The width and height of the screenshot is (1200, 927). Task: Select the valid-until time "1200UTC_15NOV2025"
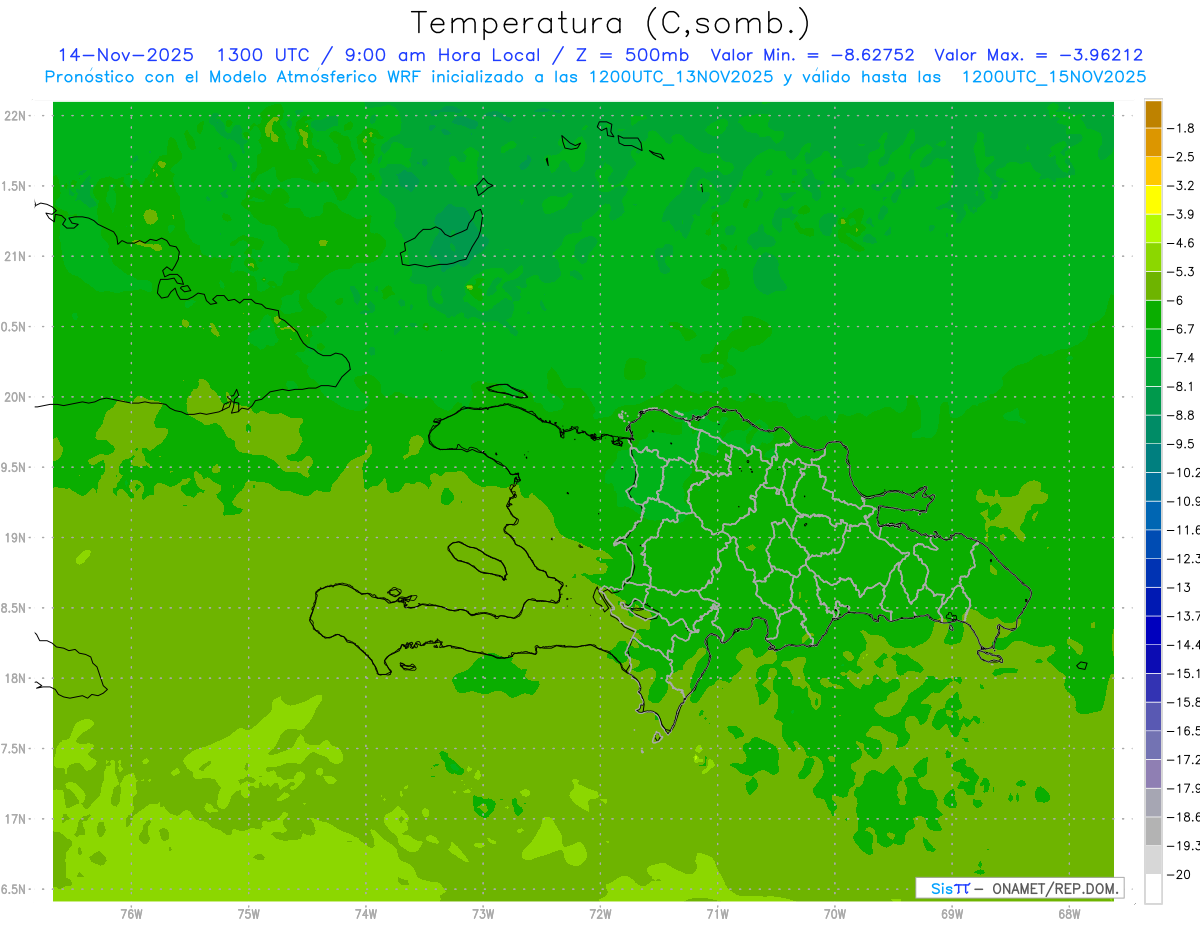[1053, 77]
